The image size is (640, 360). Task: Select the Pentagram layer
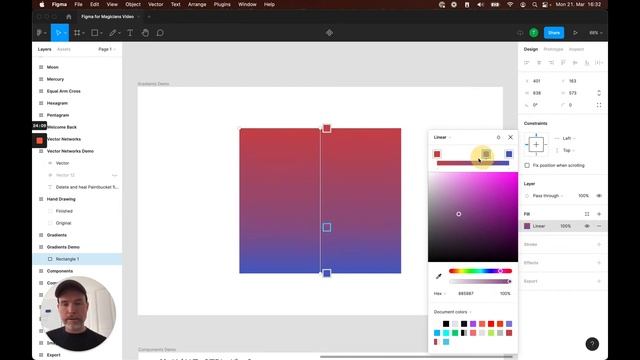[77, 115]
